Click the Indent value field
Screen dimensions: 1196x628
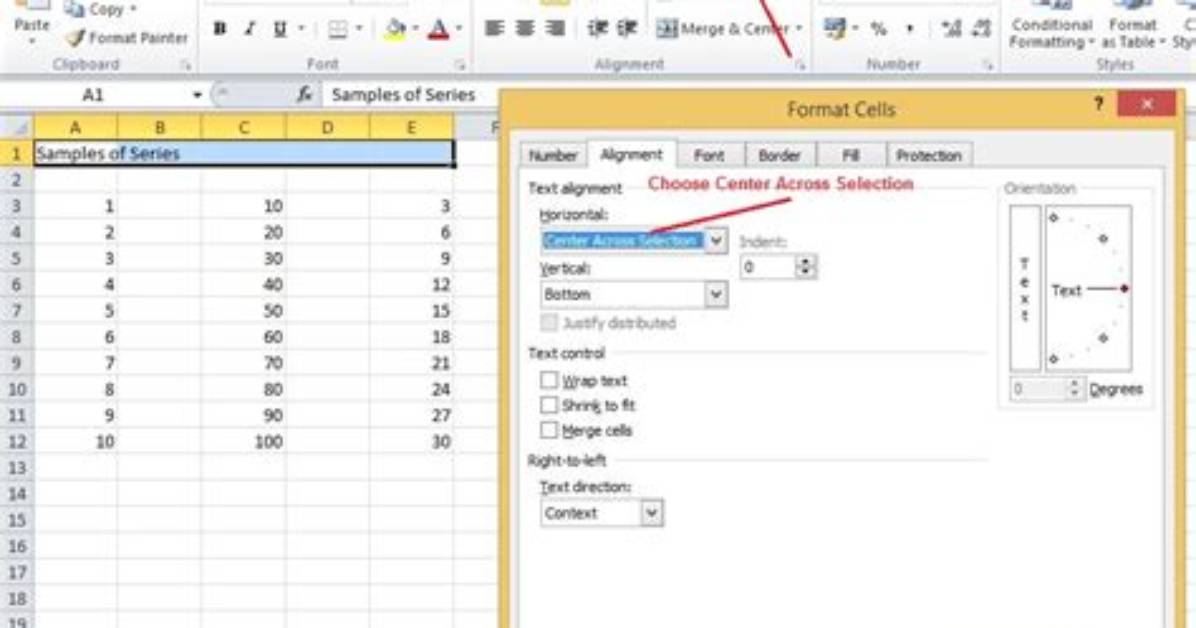pyautogui.click(x=768, y=267)
